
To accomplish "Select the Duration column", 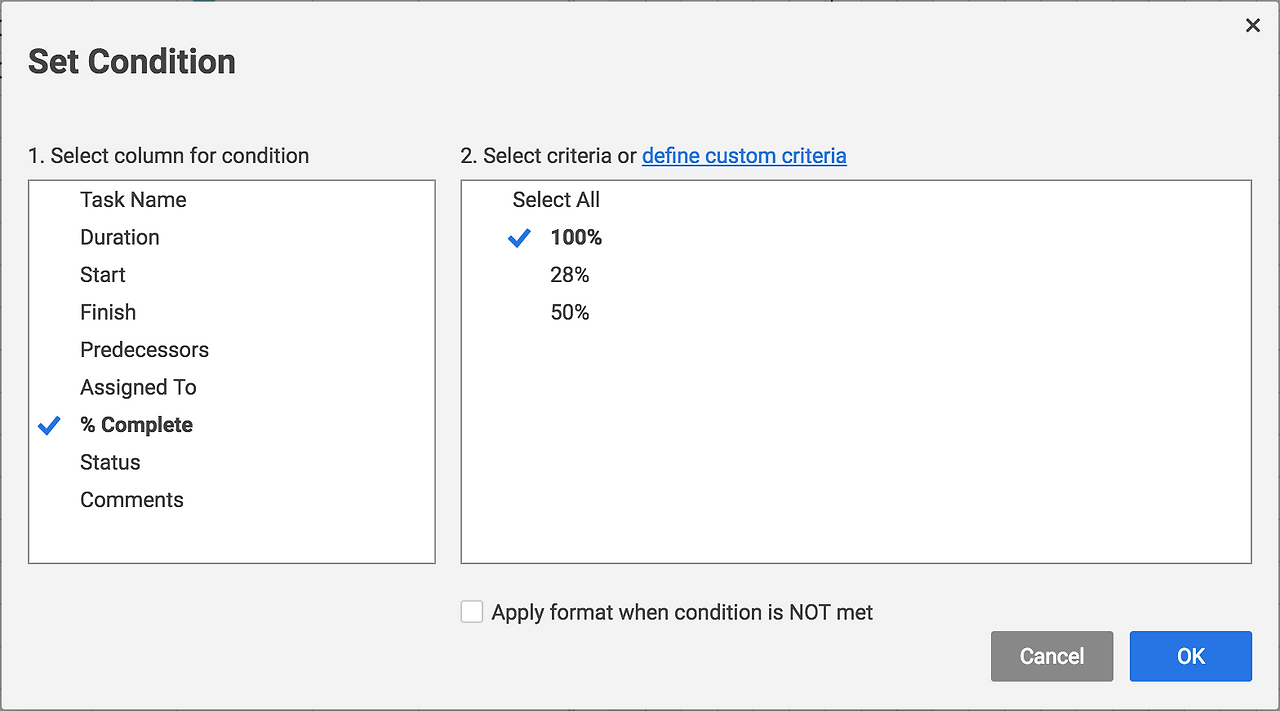I will coord(120,237).
